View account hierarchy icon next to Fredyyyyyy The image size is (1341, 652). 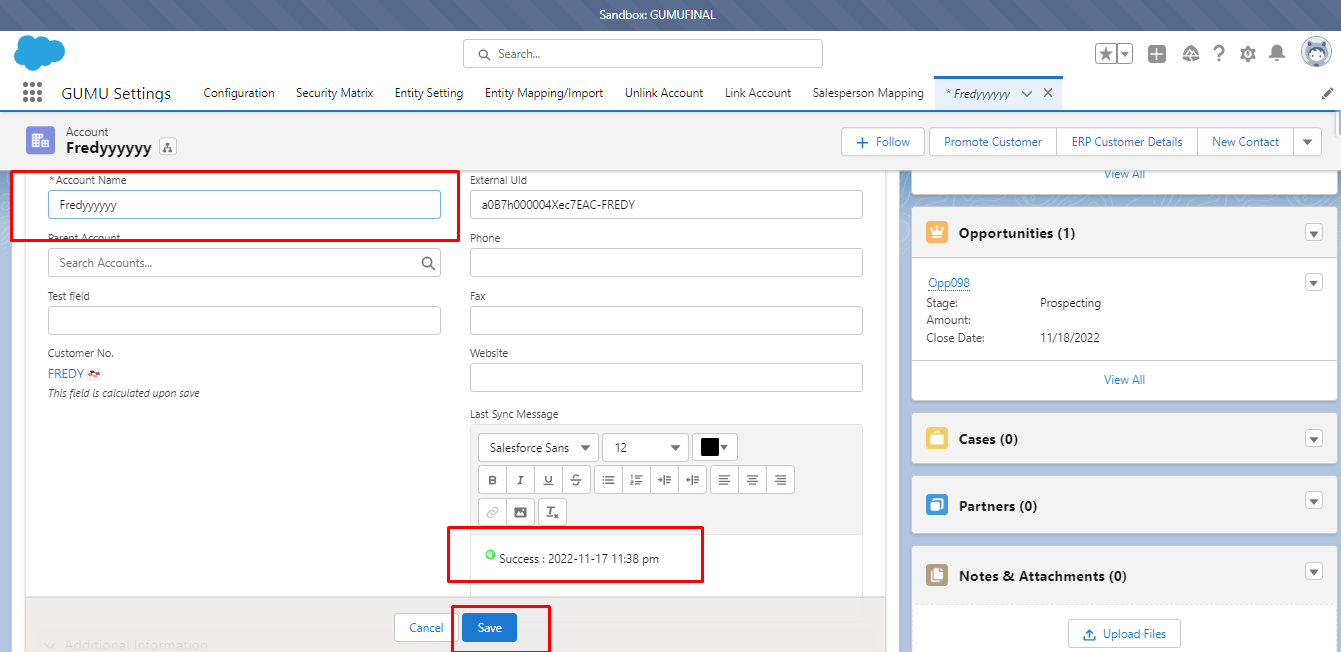167,148
